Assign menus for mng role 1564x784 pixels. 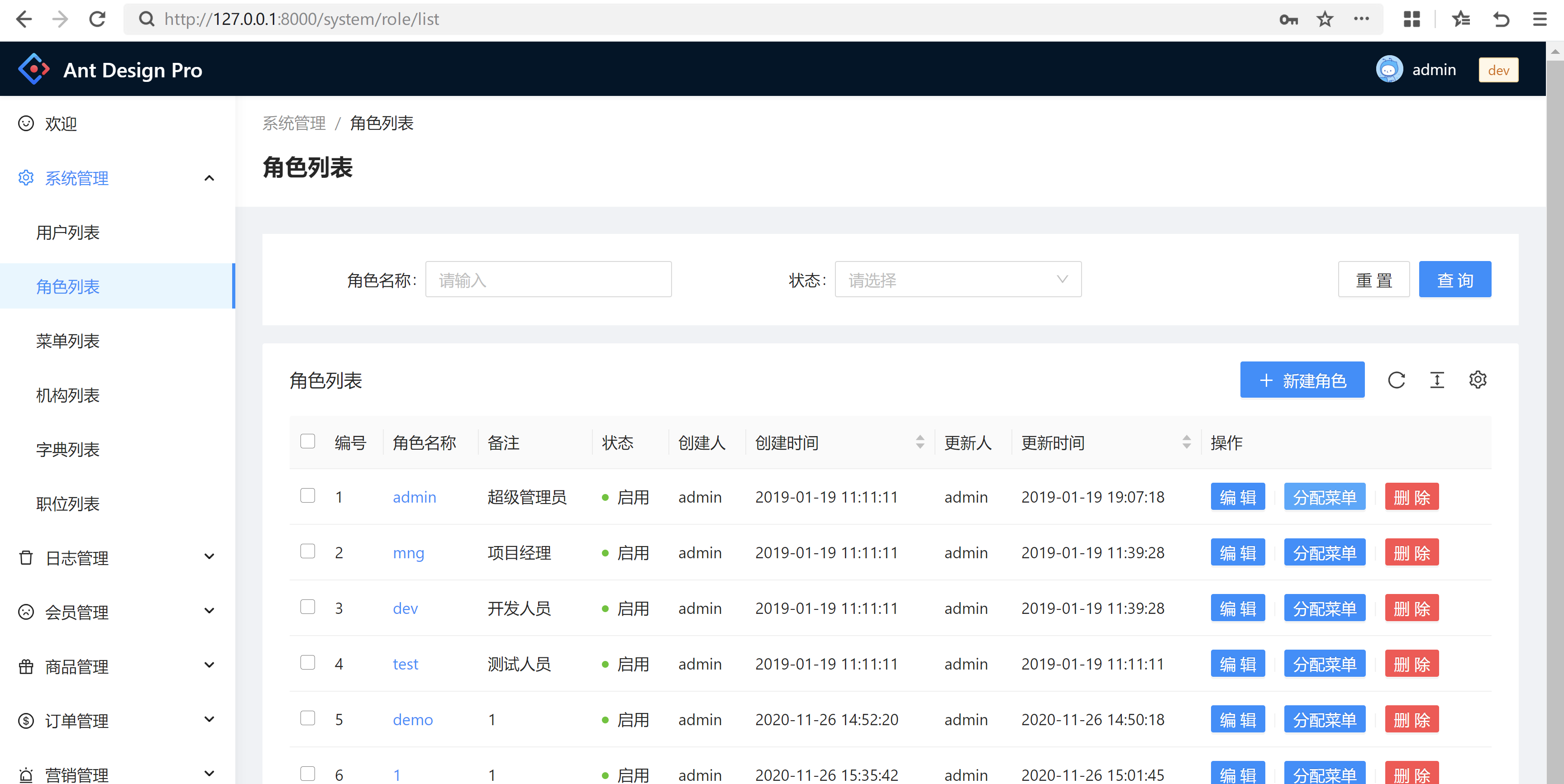(1324, 552)
